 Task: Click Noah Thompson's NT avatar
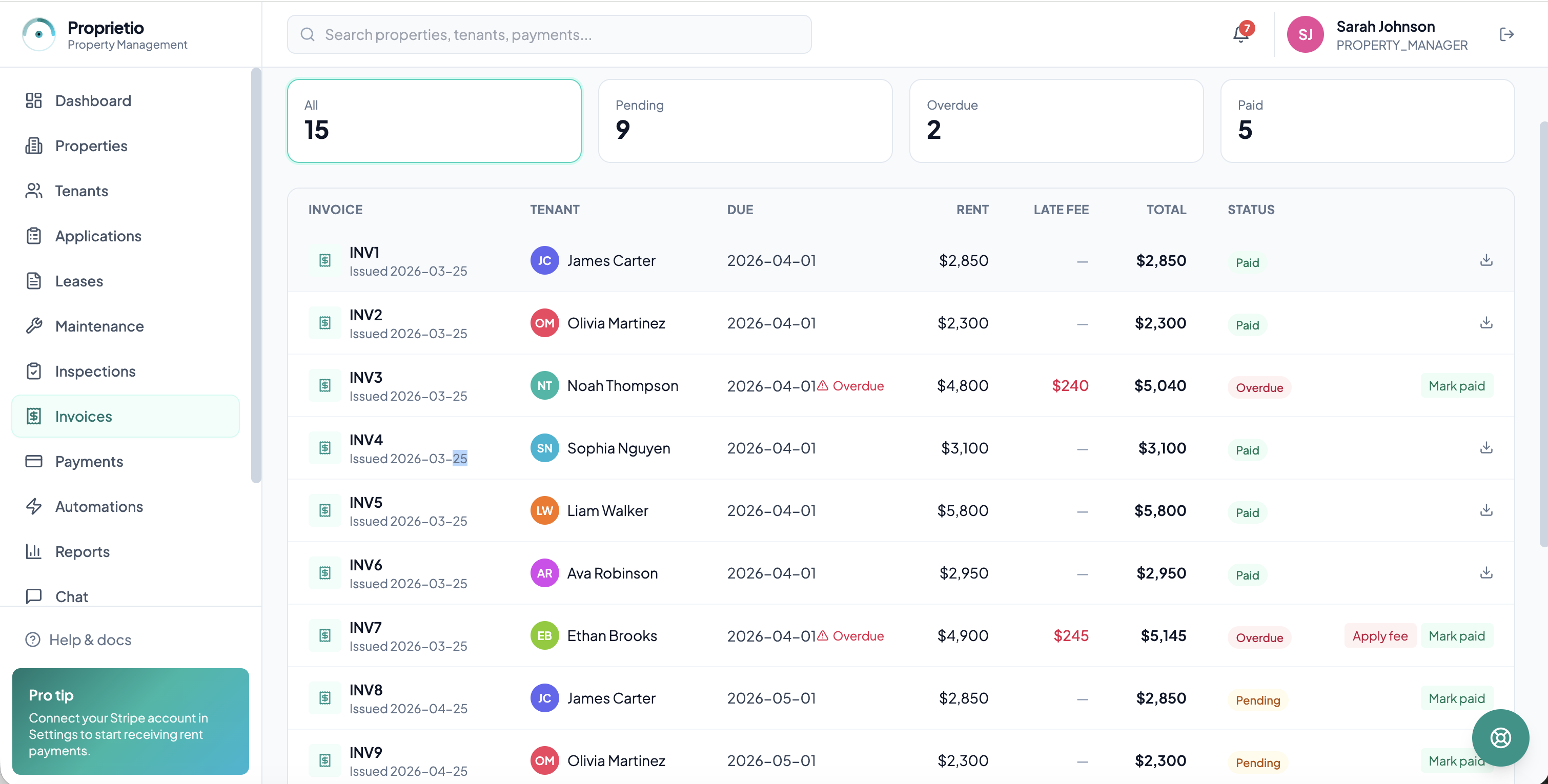coord(544,385)
